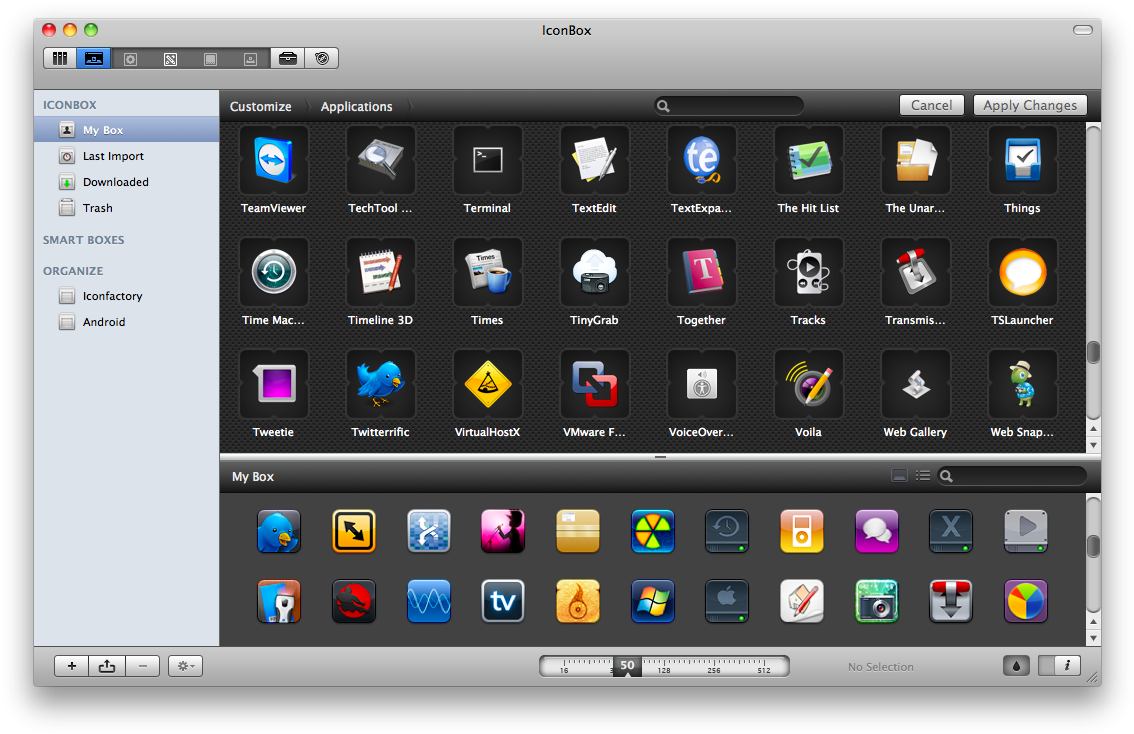Switch My Box to grid view
This screenshot has width=1134, height=734.
click(900, 476)
